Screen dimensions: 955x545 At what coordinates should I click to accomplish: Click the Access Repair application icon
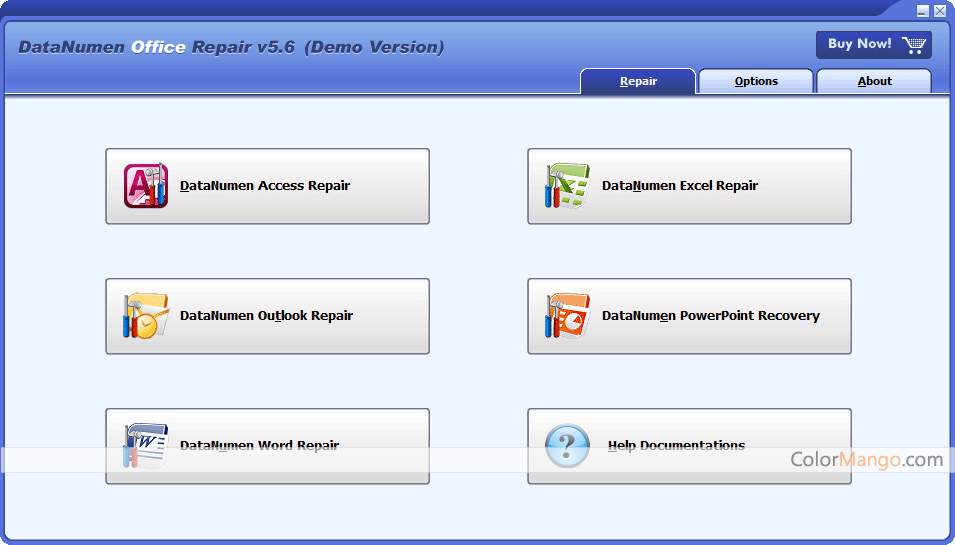point(146,186)
